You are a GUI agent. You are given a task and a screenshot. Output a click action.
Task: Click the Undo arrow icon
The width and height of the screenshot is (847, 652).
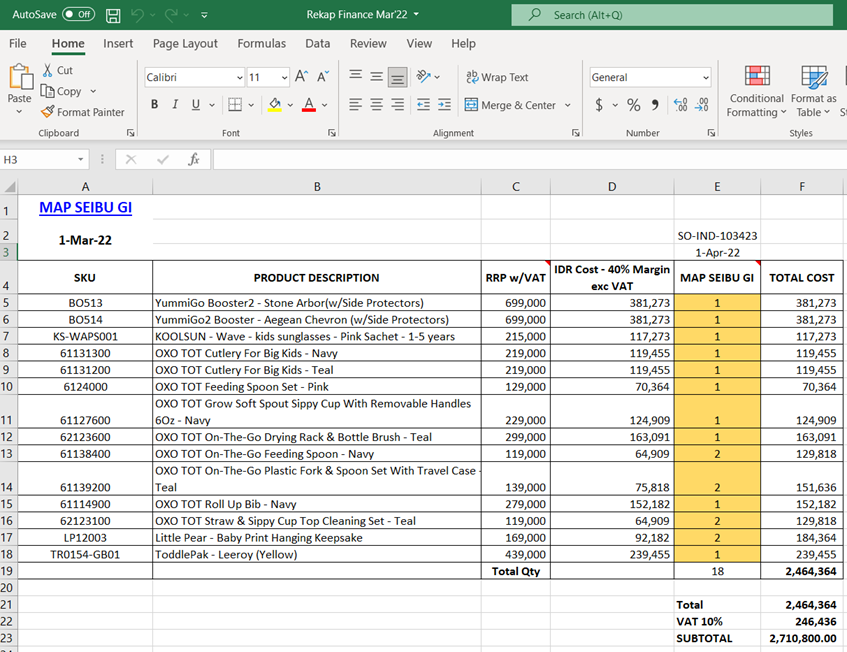[x=137, y=15]
